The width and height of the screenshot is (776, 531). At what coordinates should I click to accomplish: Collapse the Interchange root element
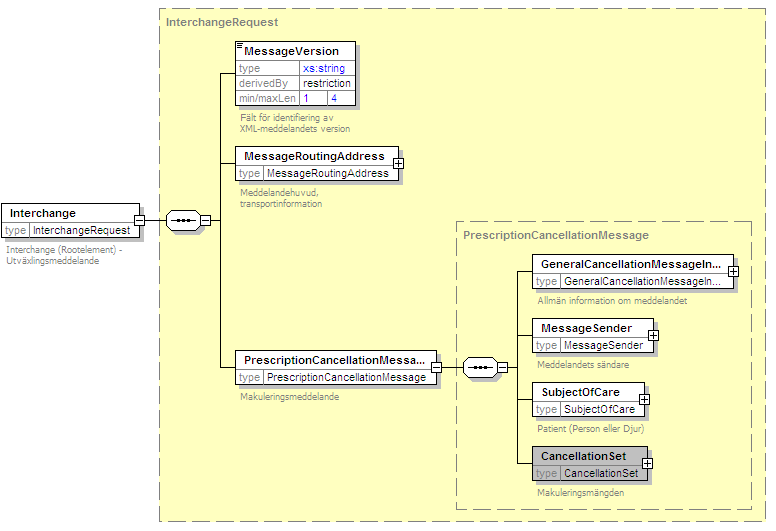pos(140,221)
